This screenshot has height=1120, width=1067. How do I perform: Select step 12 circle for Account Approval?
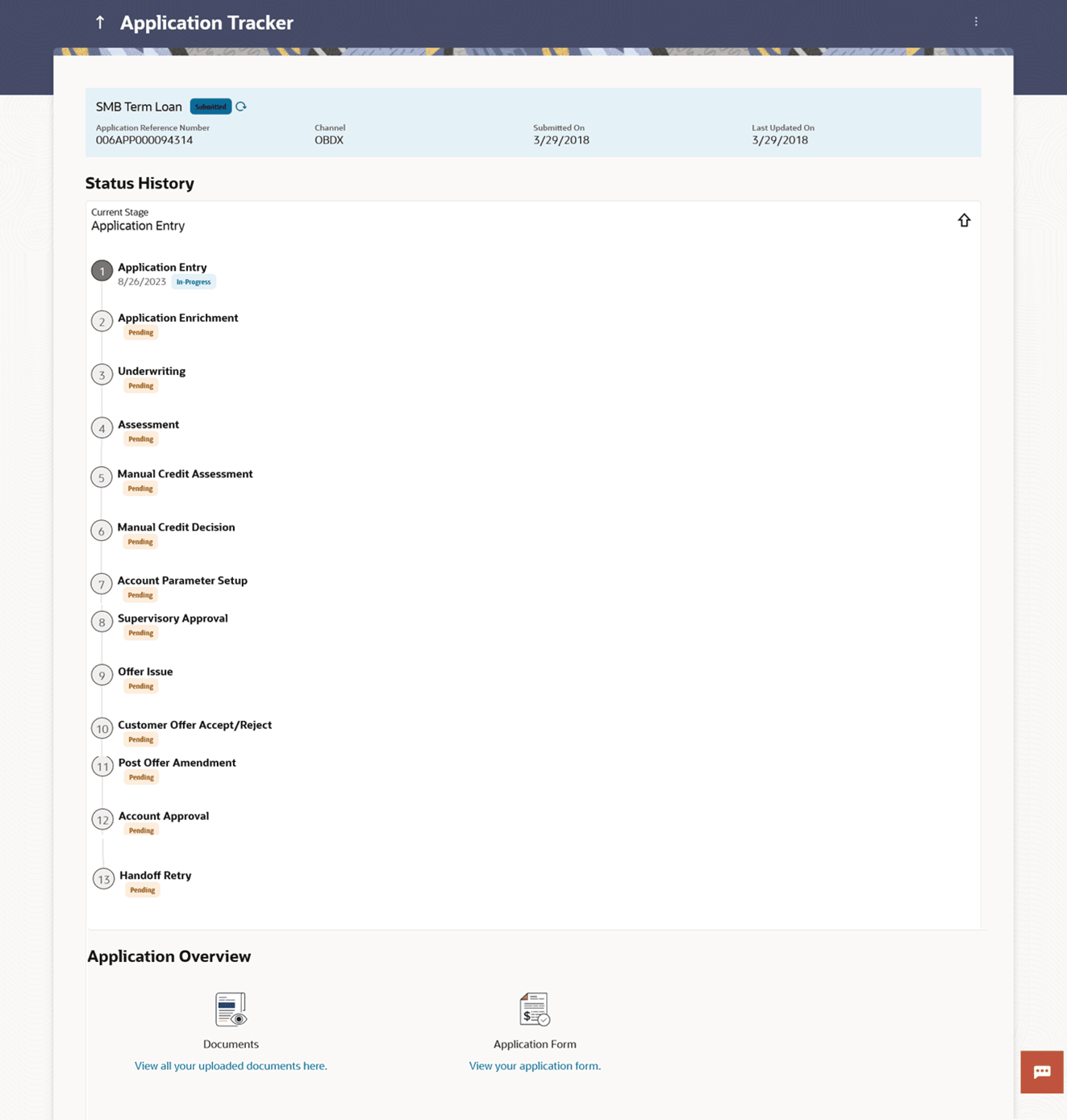coord(102,820)
